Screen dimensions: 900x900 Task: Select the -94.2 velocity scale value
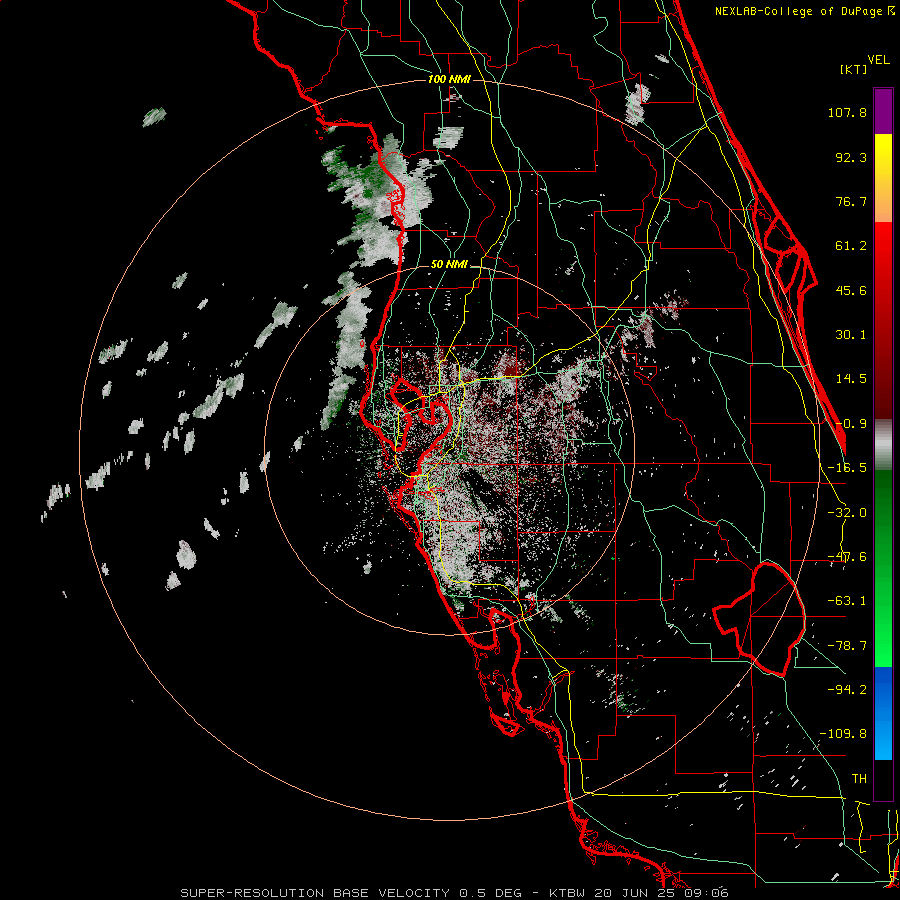[x=847, y=689]
